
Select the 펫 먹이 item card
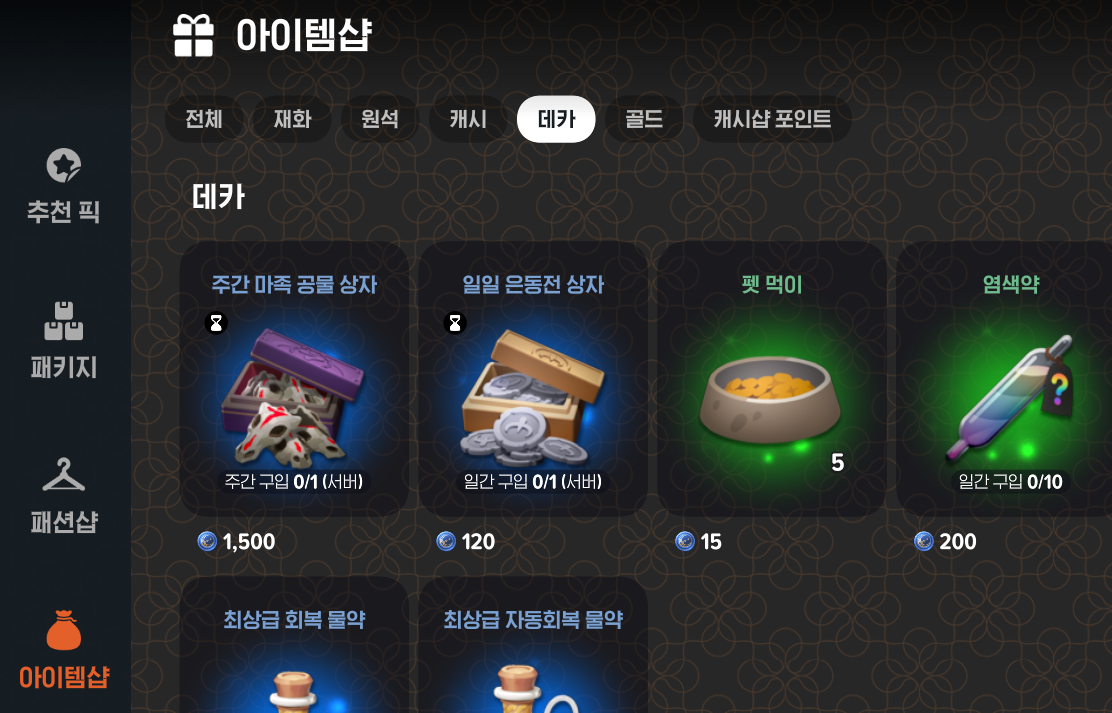[x=772, y=379]
